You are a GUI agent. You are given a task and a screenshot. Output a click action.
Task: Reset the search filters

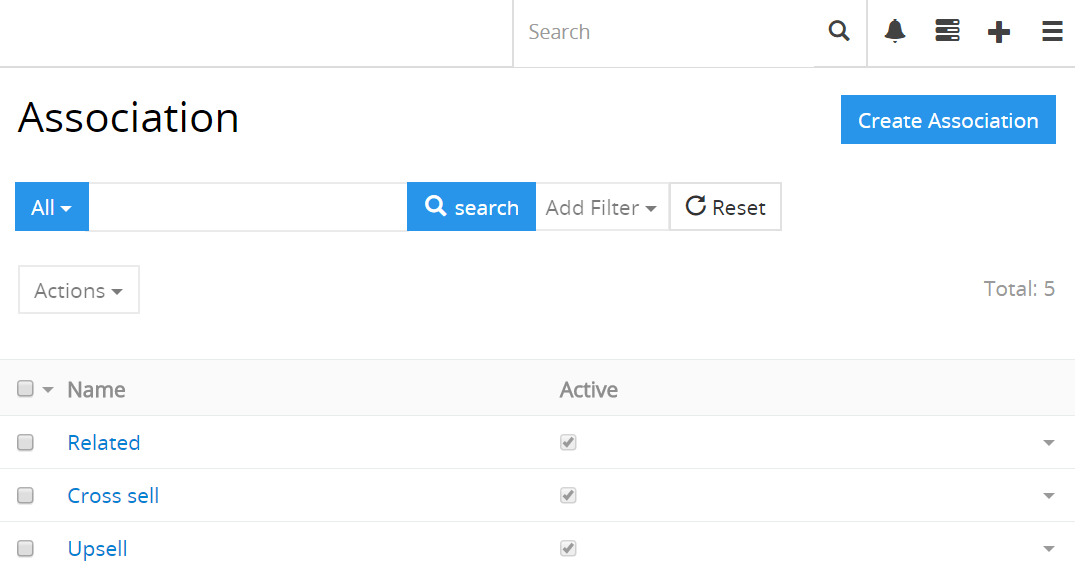(x=725, y=207)
